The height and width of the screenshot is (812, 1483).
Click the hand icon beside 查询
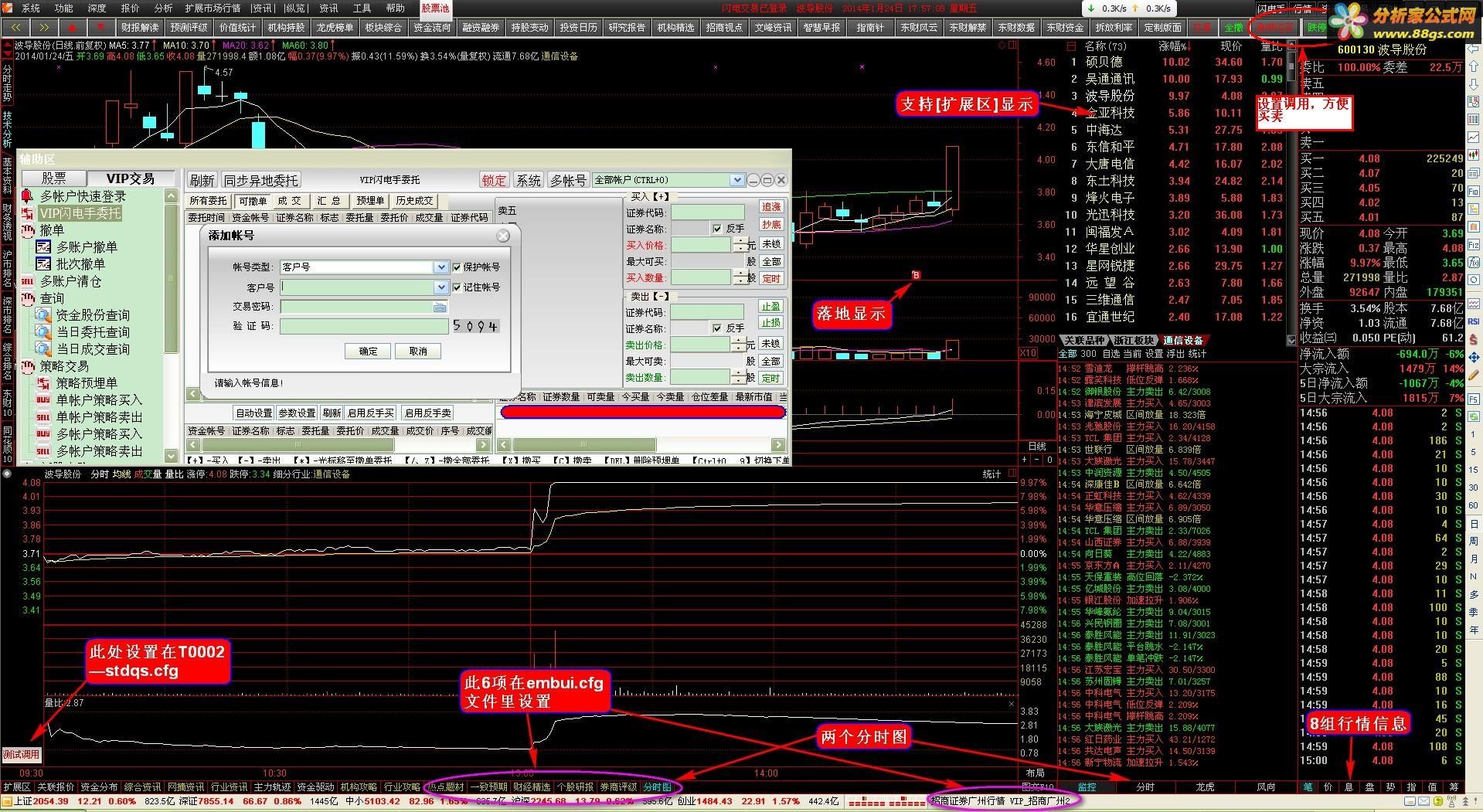coord(28,298)
